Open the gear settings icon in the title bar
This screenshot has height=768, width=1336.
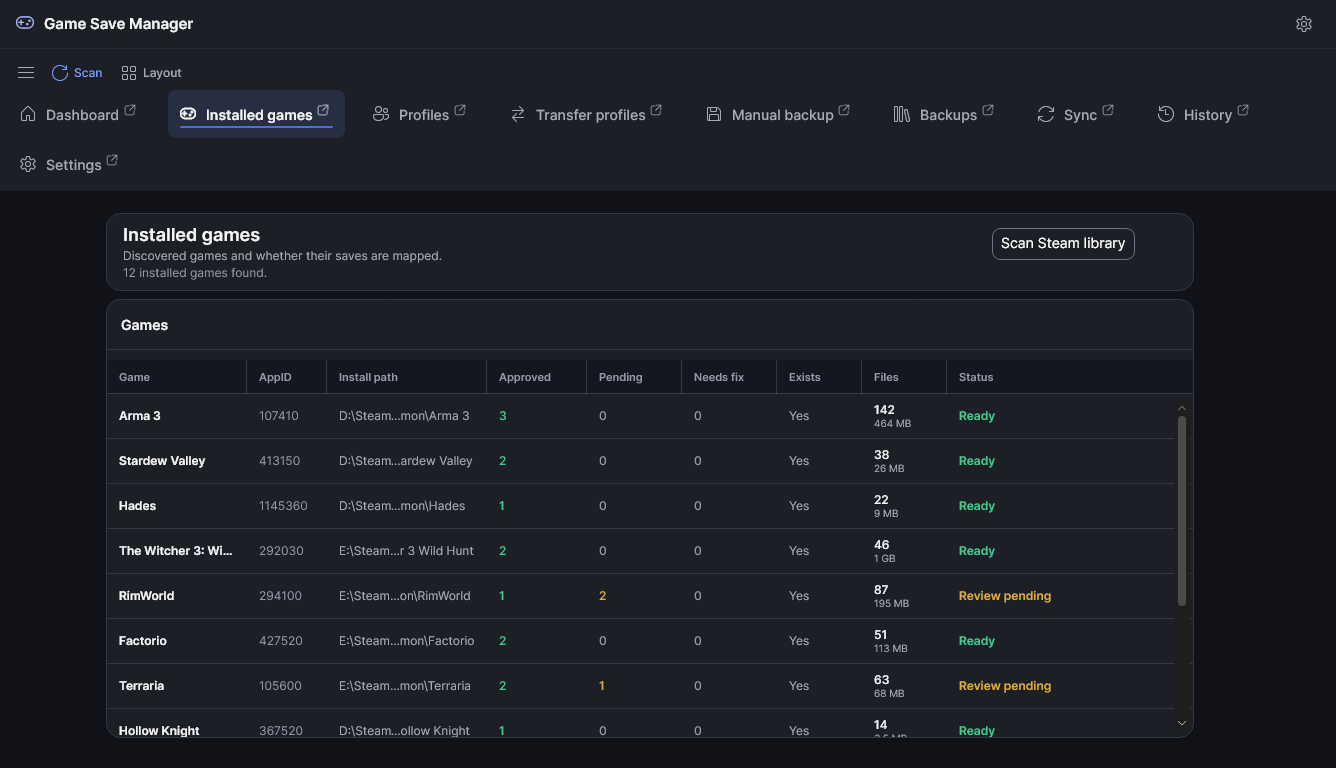pyautogui.click(x=1304, y=24)
